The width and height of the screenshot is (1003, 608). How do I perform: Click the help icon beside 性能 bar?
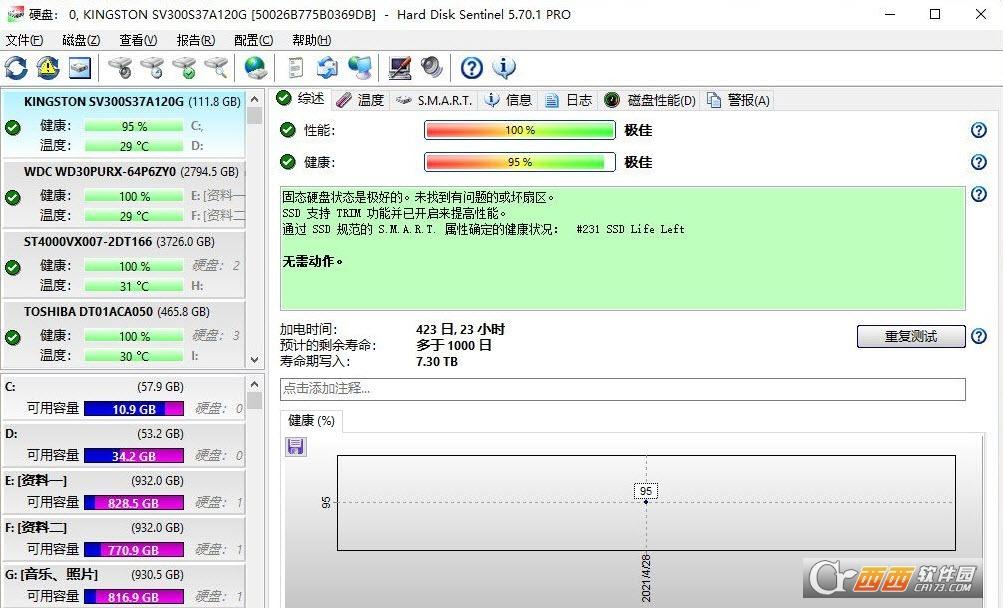pos(979,130)
